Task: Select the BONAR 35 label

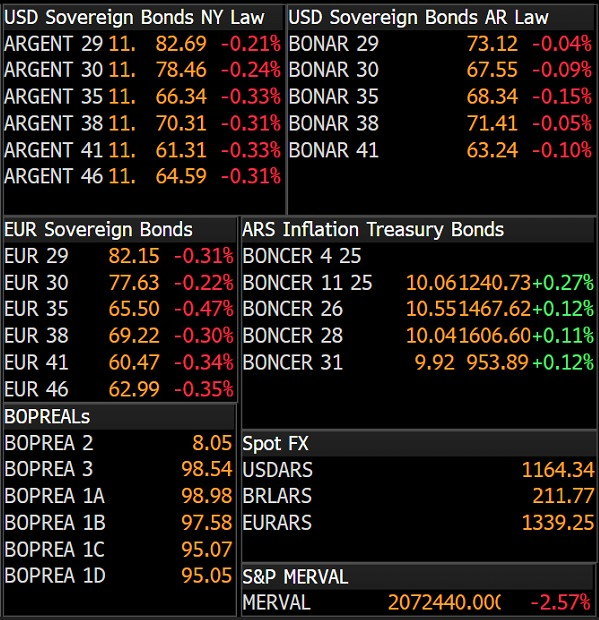Action: [x=333, y=97]
